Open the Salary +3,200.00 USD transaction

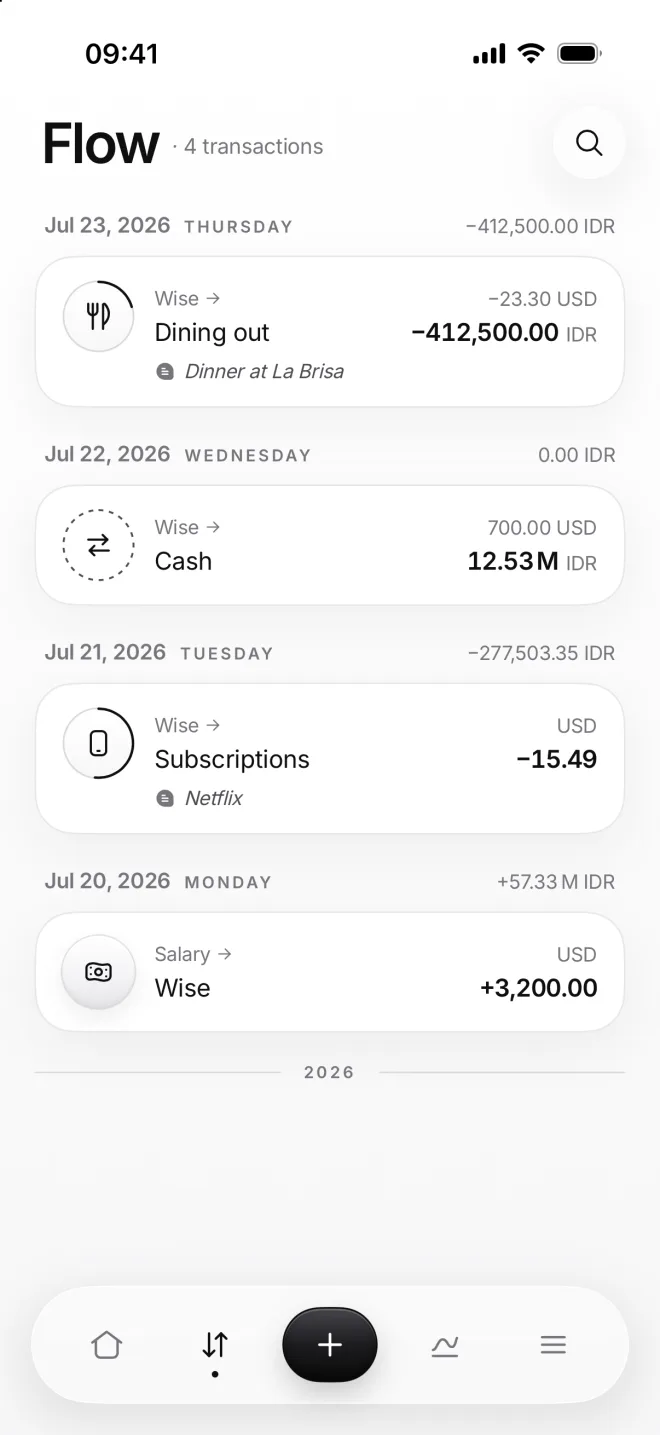click(x=330, y=972)
